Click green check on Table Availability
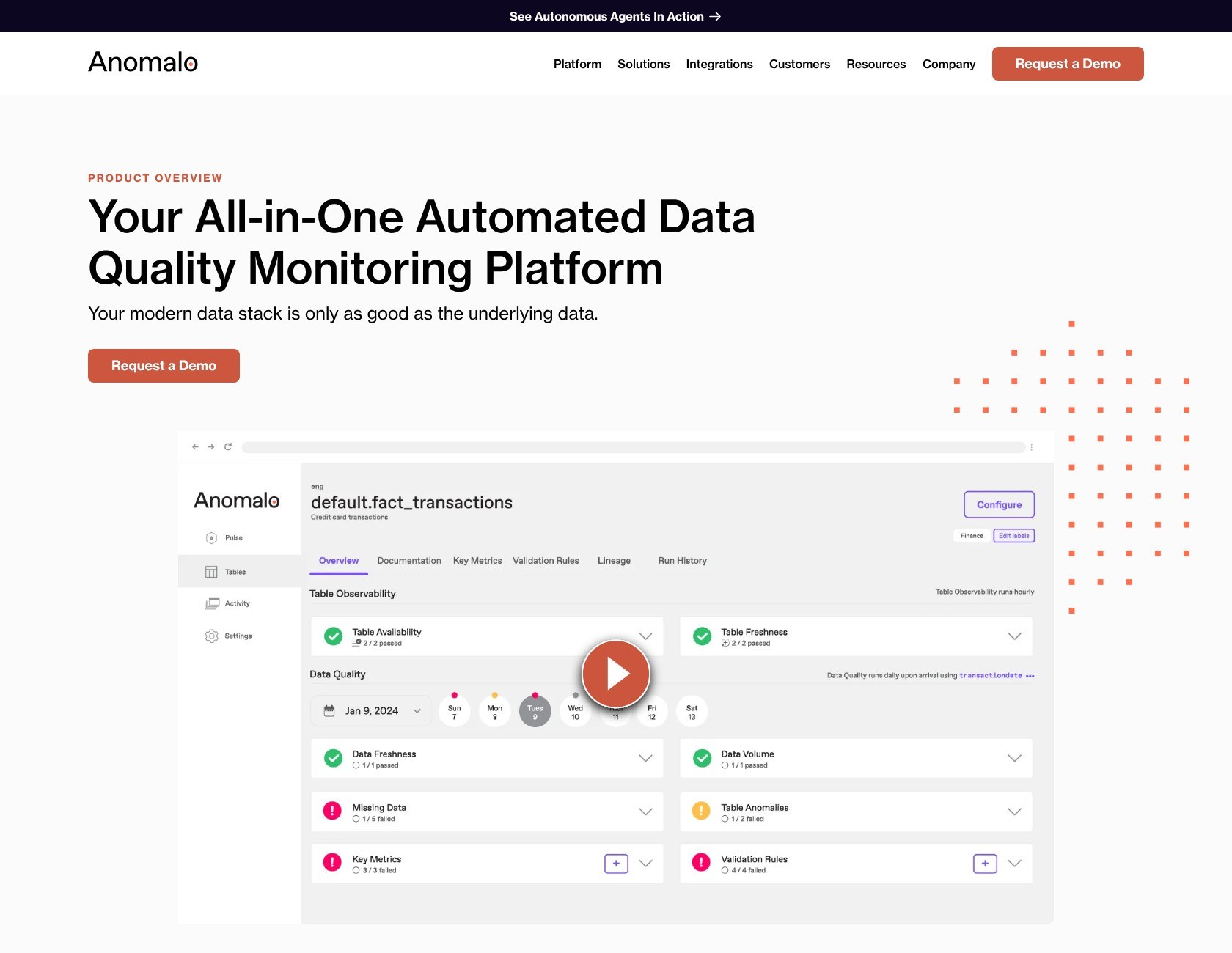1232x953 pixels. pos(333,636)
